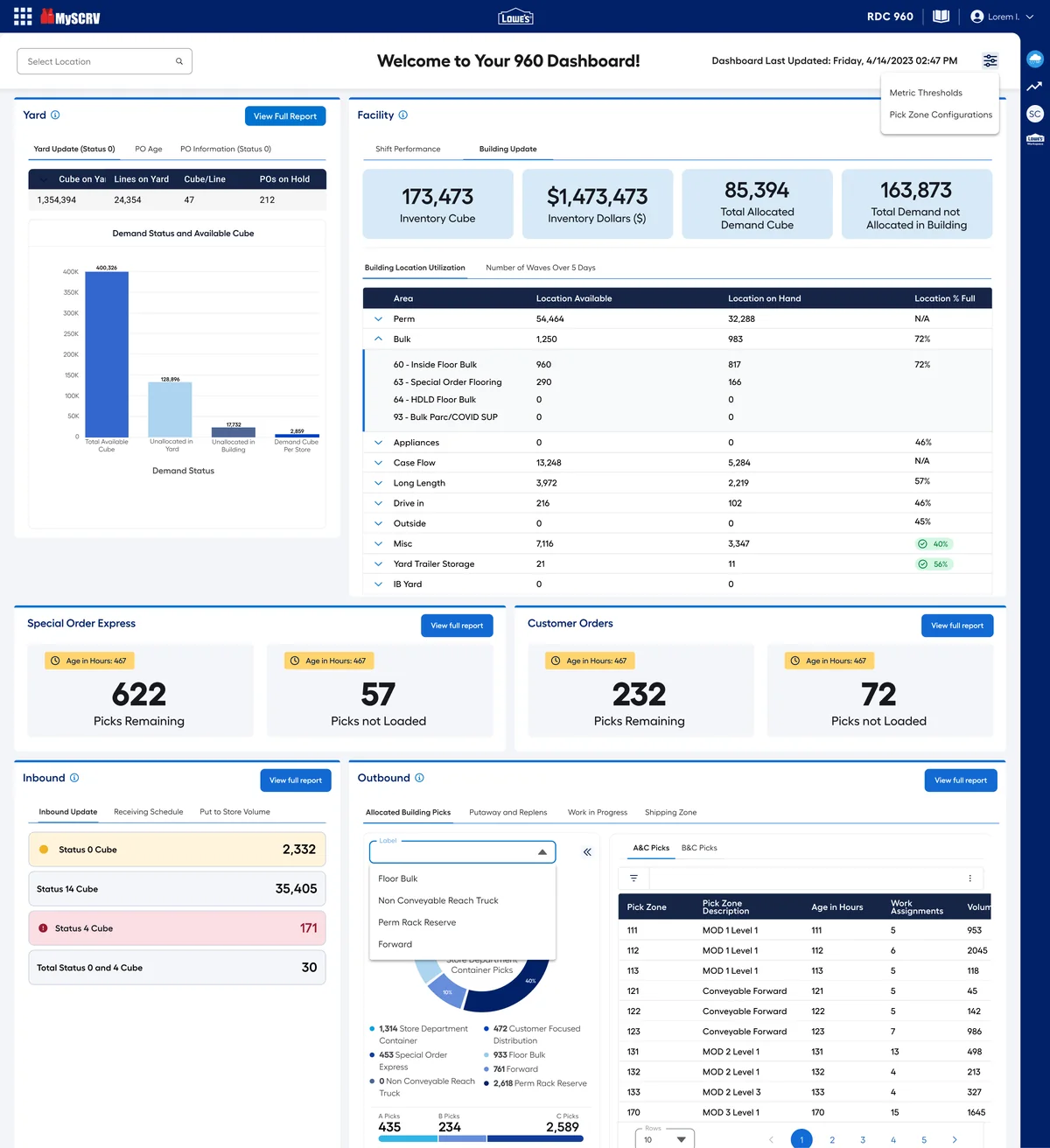Select Floor Bulk in Label dropdown
Image resolution: width=1050 pixels, height=1148 pixels.
coord(398,878)
